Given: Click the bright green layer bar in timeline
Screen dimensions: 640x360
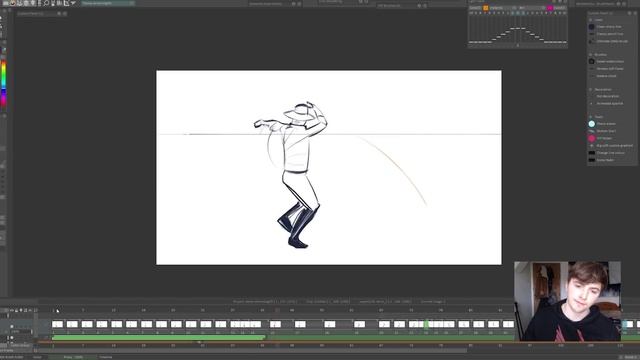Looking at the screenshot, I should [x=158, y=338].
